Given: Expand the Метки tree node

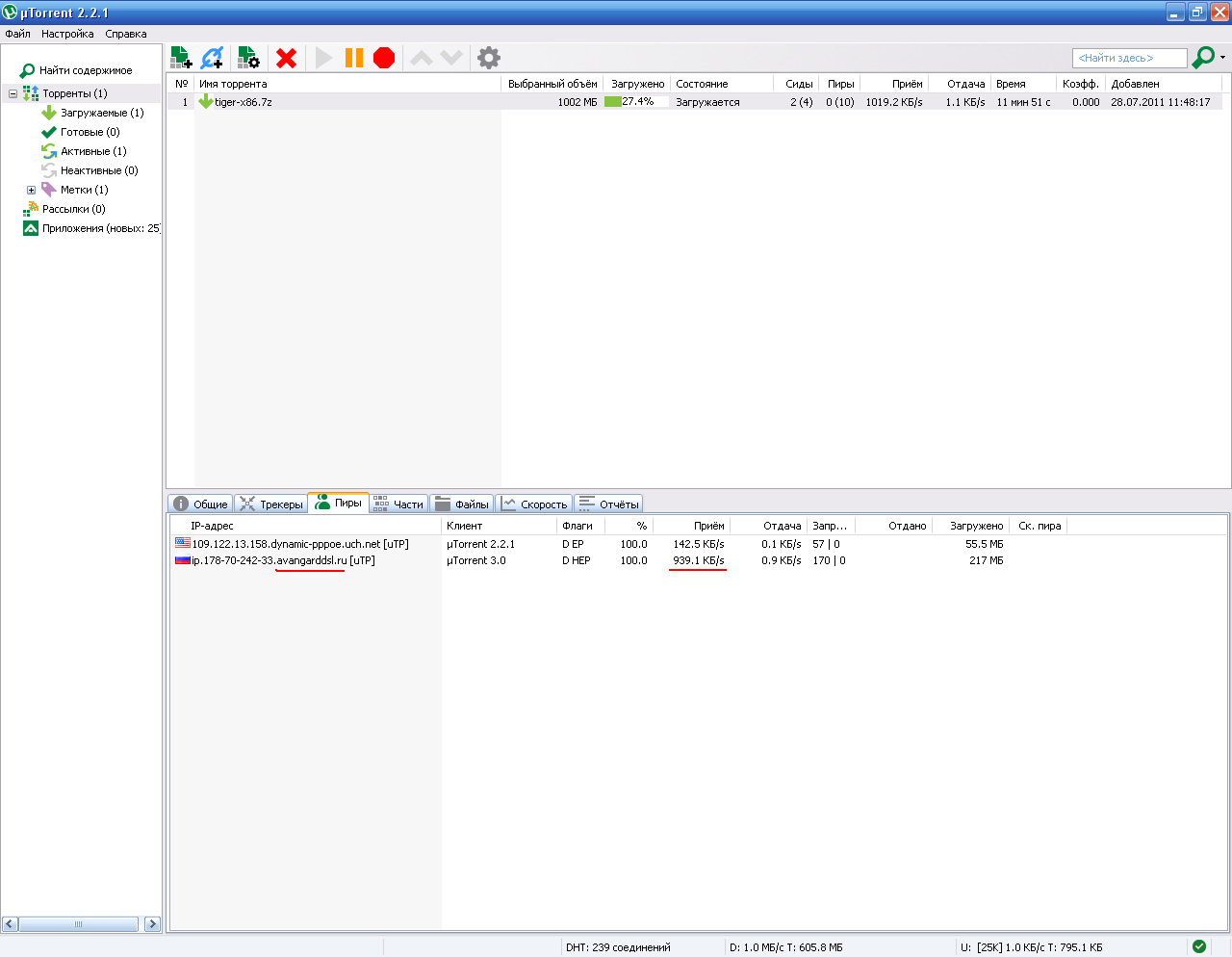Looking at the screenshot, I should tap(31, 191).
